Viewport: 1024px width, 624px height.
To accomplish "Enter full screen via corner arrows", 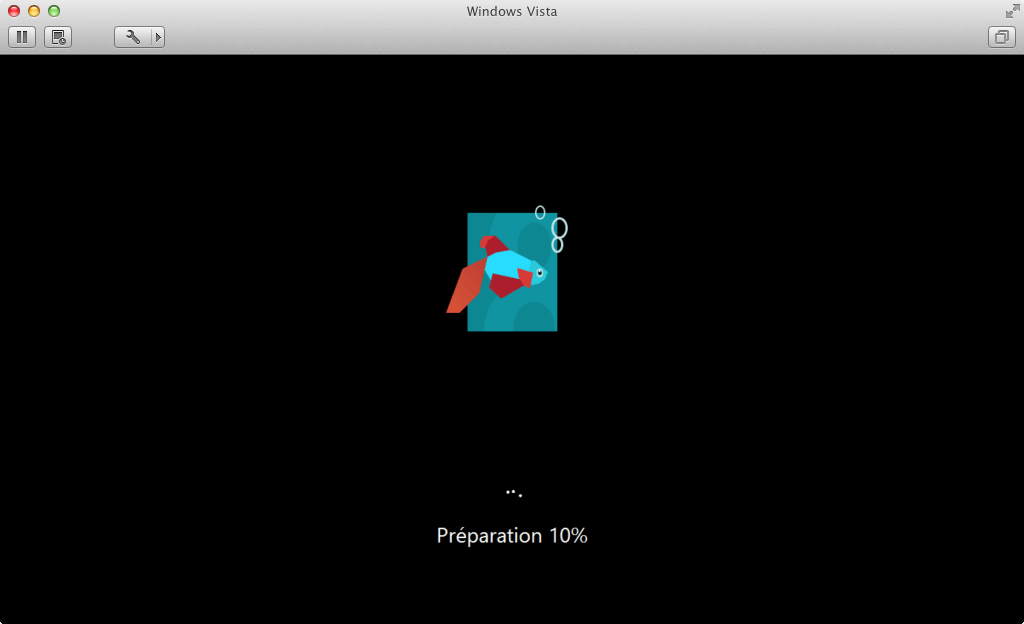I will click(x=1012, y=11).
